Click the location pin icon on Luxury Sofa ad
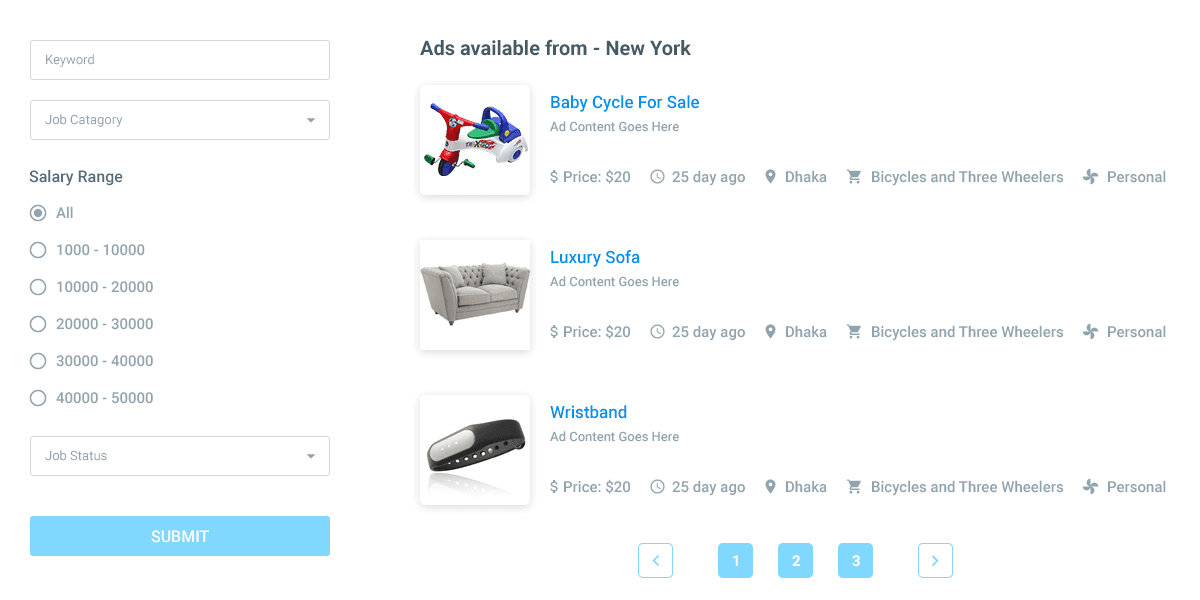Viewport: 1200px width, 600px height. coord(770,332)
